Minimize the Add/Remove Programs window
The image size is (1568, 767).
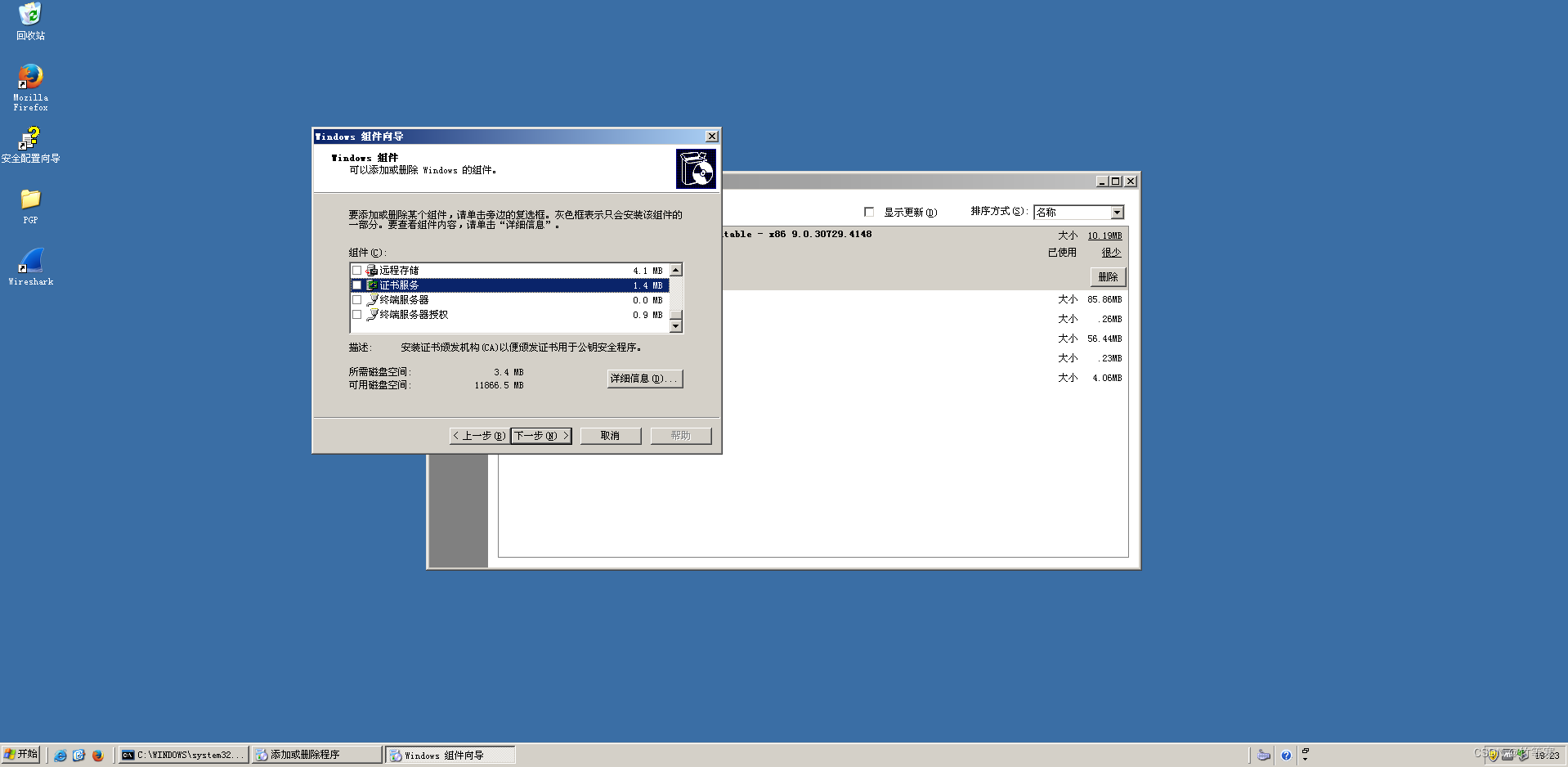pyautogui.click(x=1102, y=182)
